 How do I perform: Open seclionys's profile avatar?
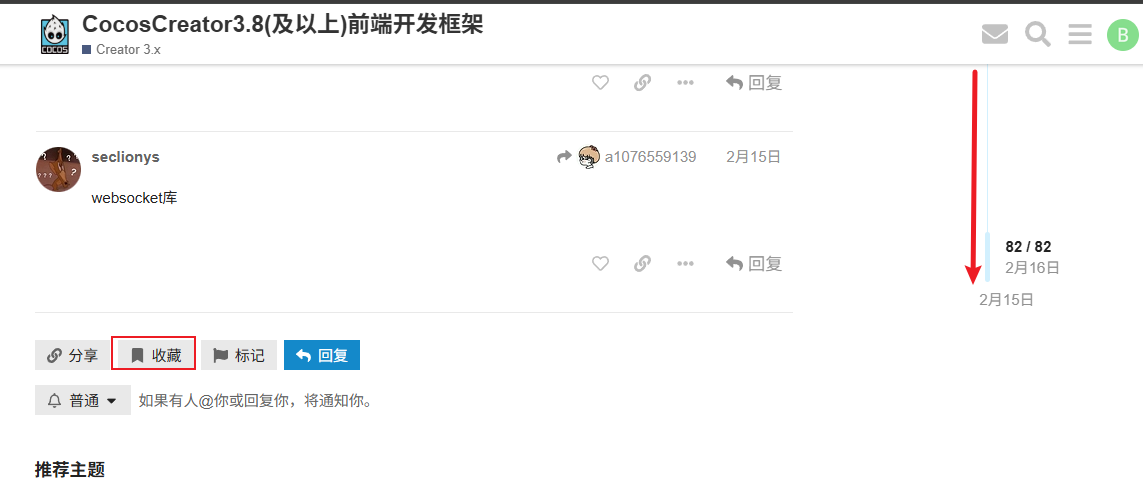58,169
